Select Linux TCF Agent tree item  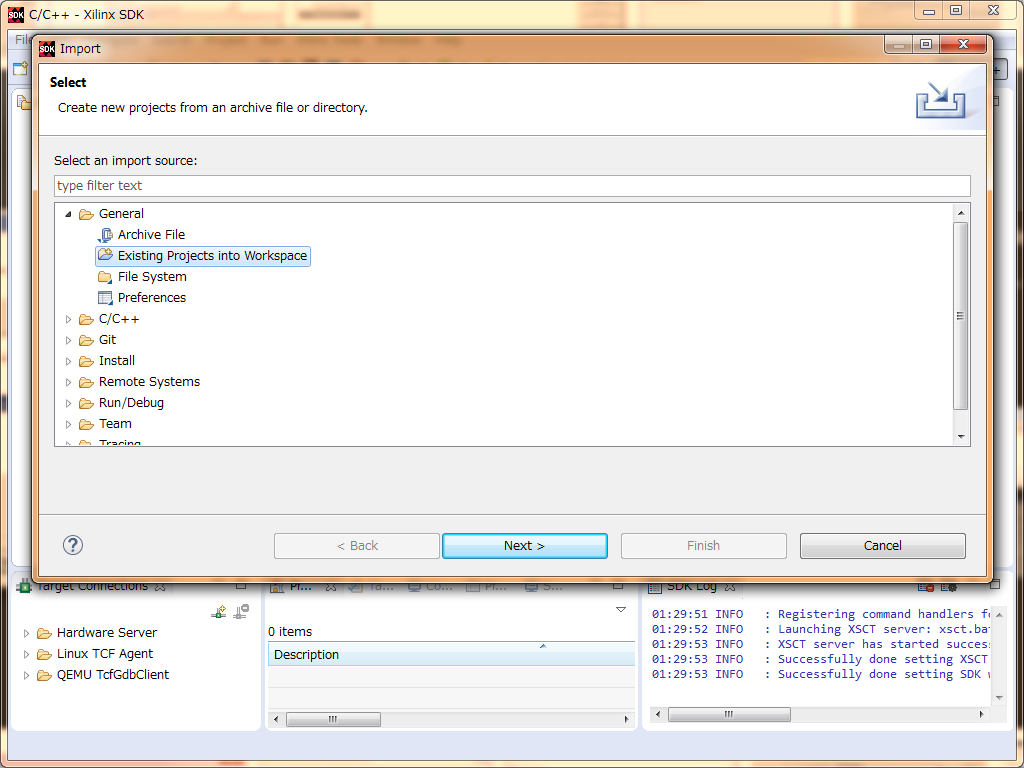(x=104, y=653)
